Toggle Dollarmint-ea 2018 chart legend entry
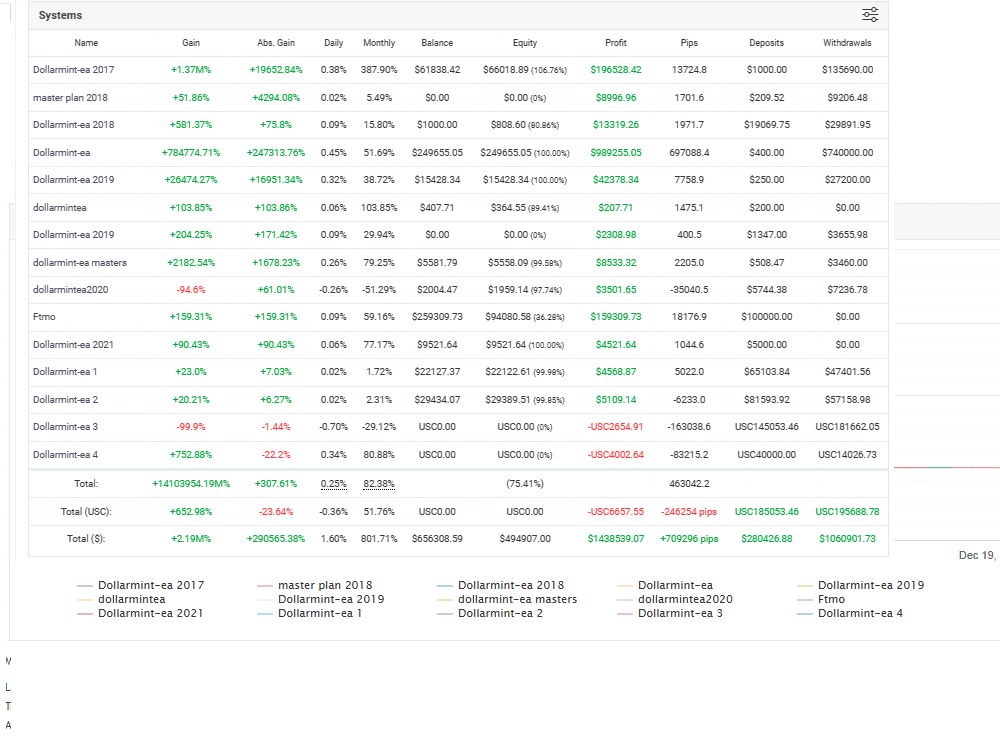The image size is (1000, 750). [500, 585]
